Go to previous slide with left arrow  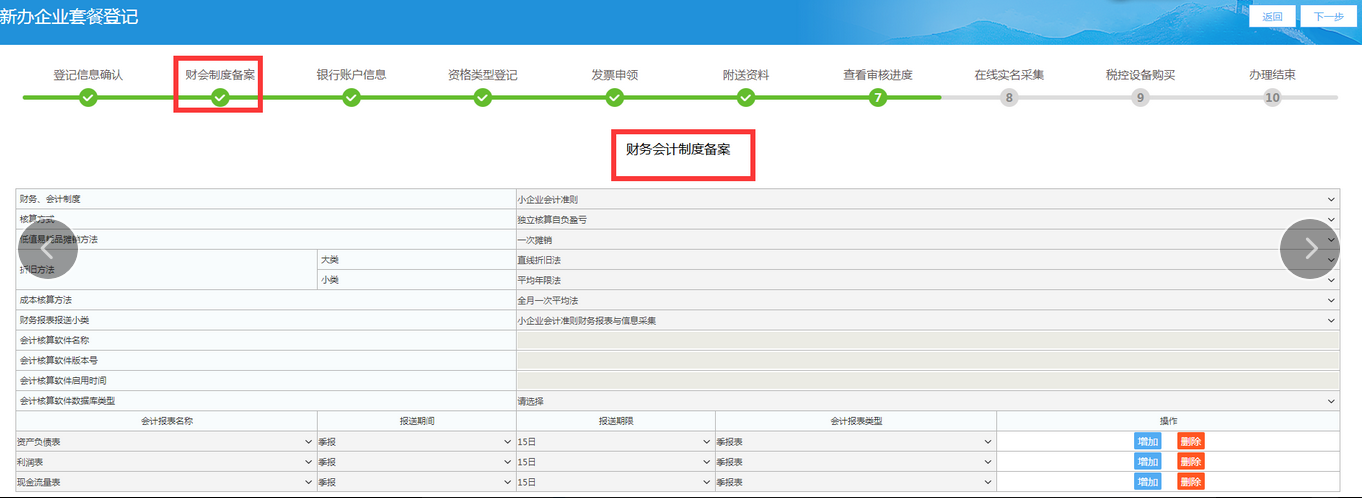[47, 249]
